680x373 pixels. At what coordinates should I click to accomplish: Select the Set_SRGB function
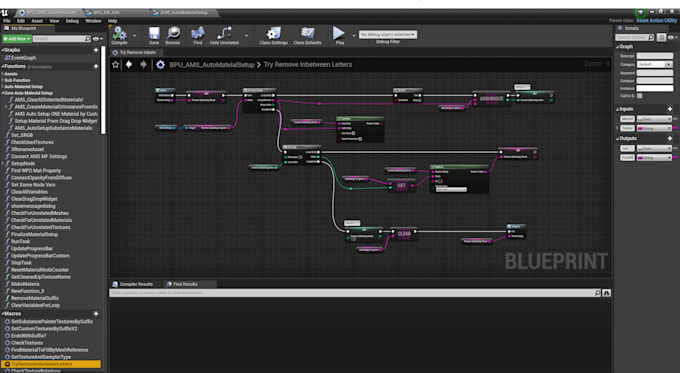pyautogui.click(x=22, y=135)
